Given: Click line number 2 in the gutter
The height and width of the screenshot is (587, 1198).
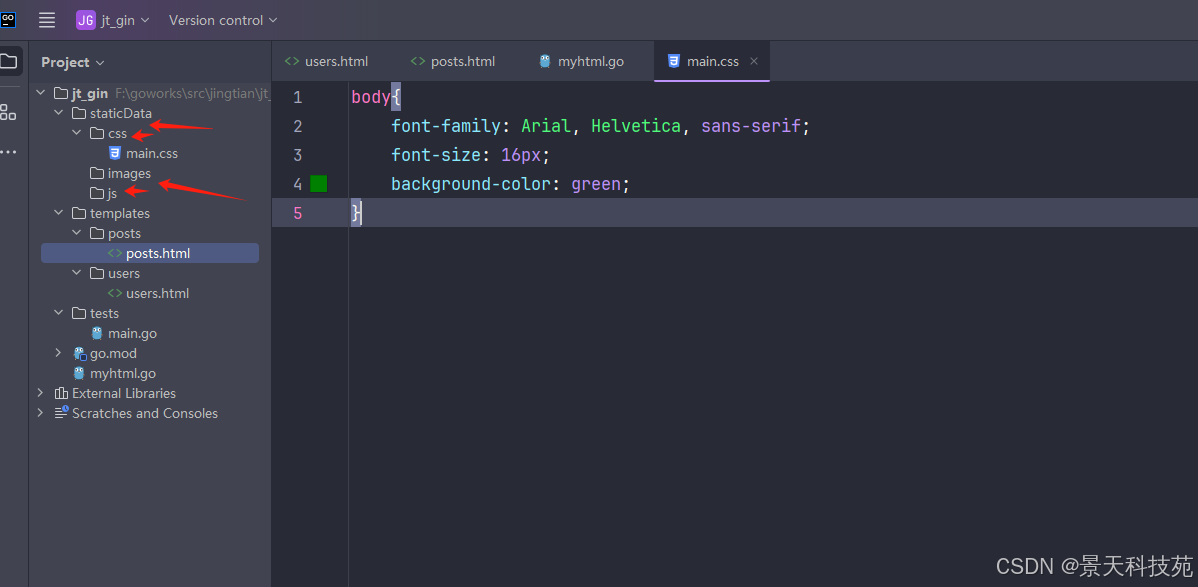Looking at the screenshot, I should pyautogui.click(x=297, y=126).
